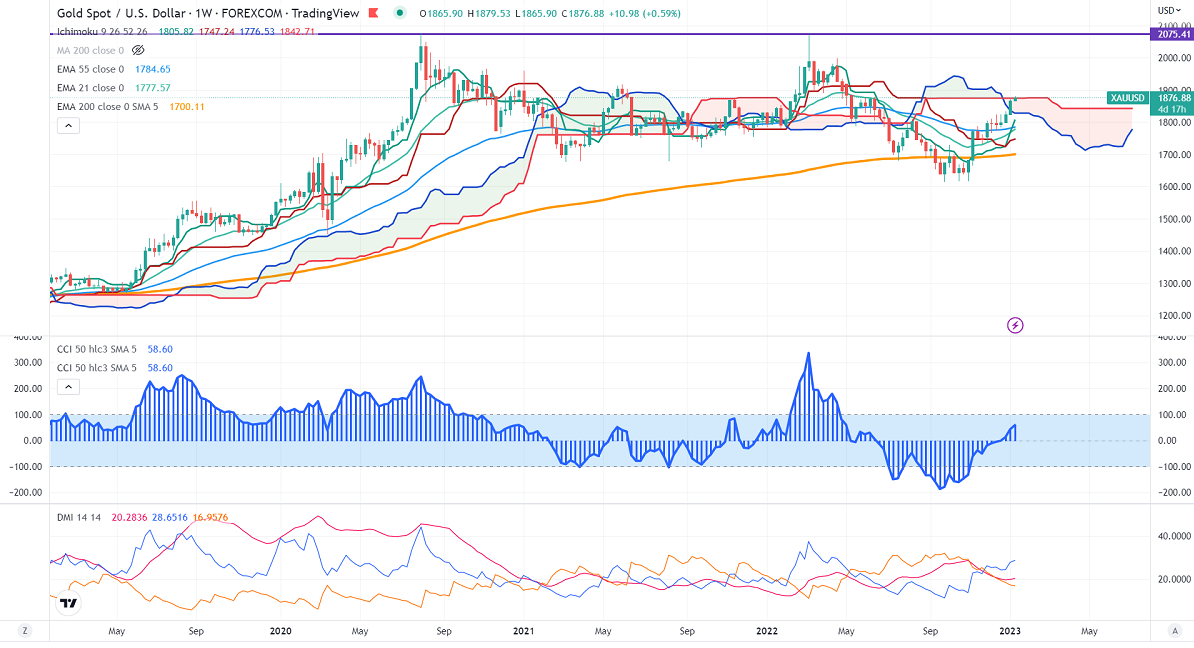Select the EMA 21 close 0 legend

coord(91,88)
